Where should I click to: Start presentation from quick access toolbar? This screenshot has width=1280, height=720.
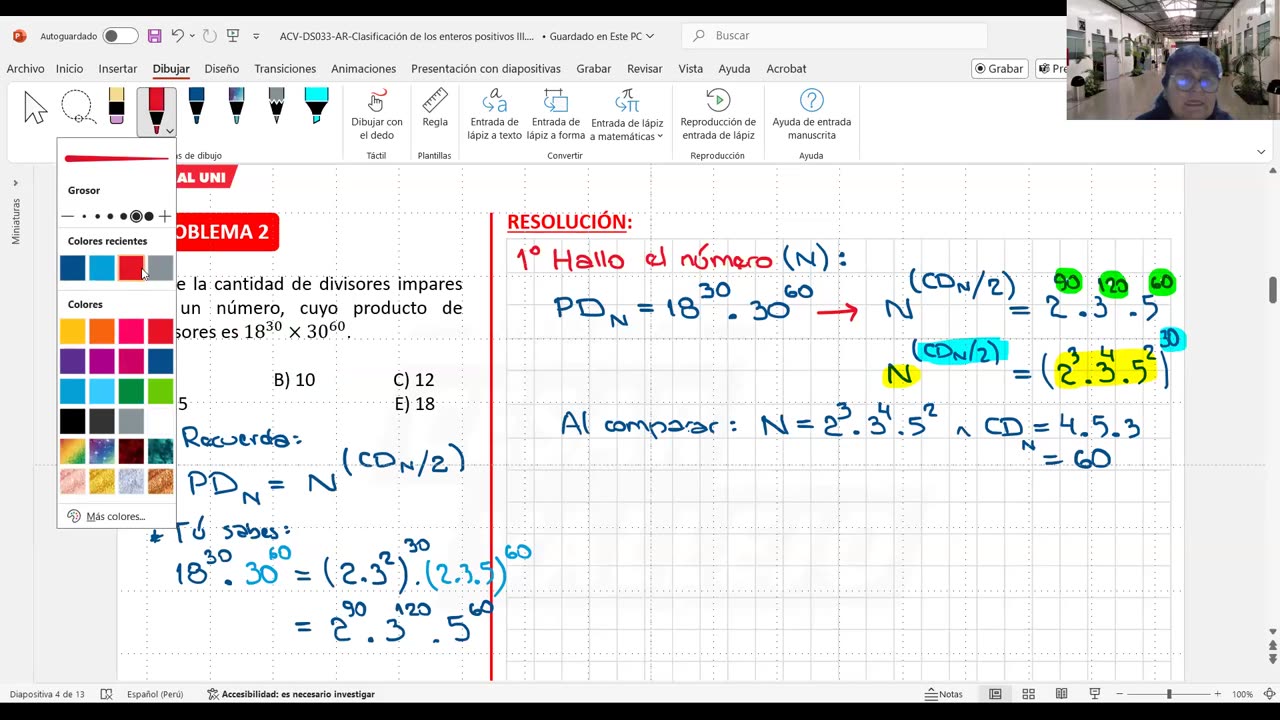click(233, 36)
